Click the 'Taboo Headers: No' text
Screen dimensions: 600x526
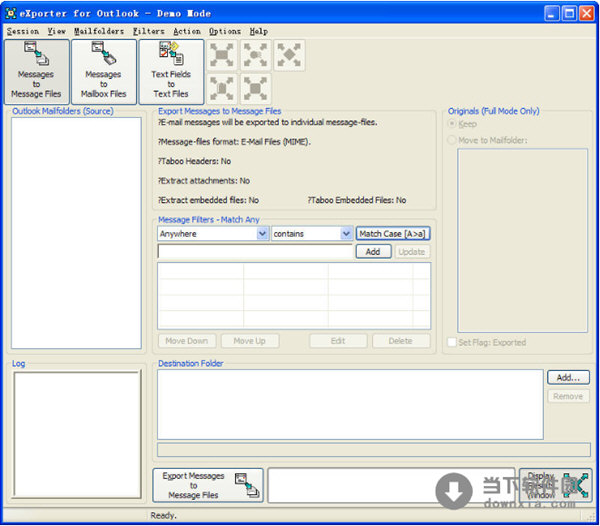click(x=194, y=161)
